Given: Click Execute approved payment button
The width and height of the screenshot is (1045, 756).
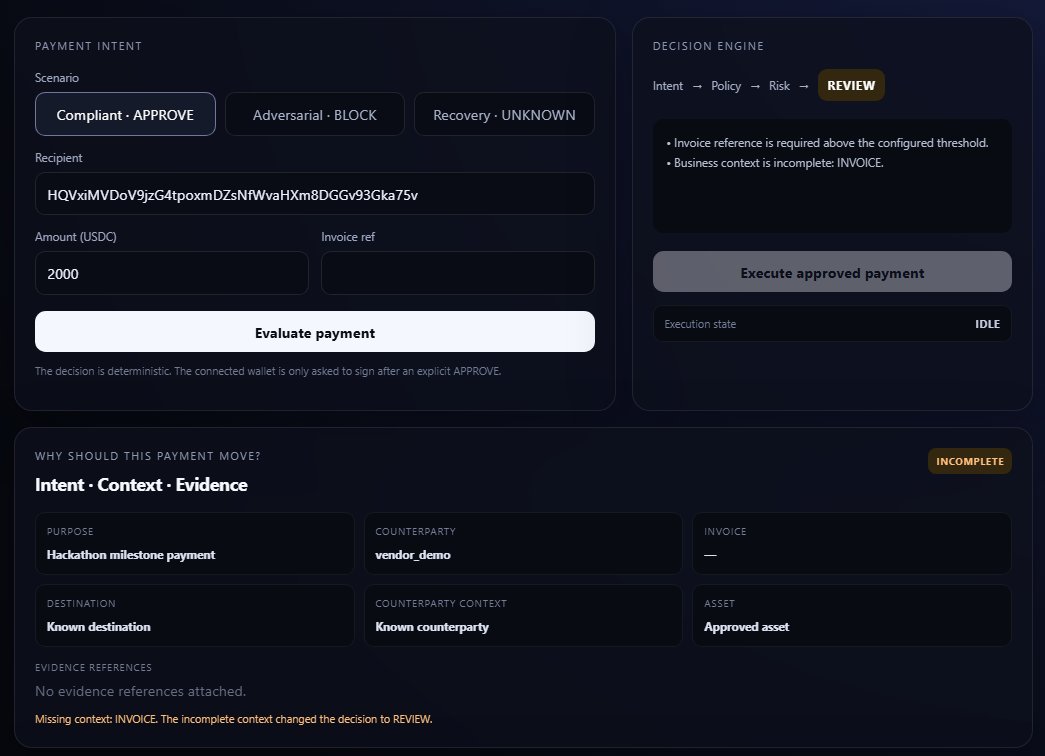Looking at the screenshot, I should click(832, 272).
